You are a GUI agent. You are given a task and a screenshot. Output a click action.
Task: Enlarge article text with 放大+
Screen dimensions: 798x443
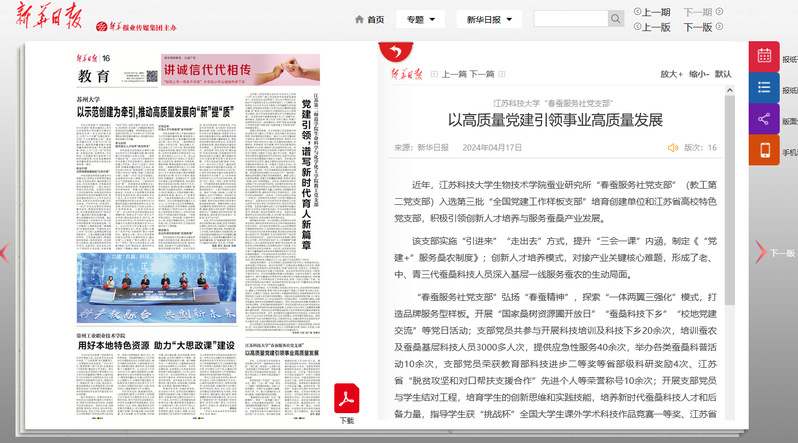671,74
